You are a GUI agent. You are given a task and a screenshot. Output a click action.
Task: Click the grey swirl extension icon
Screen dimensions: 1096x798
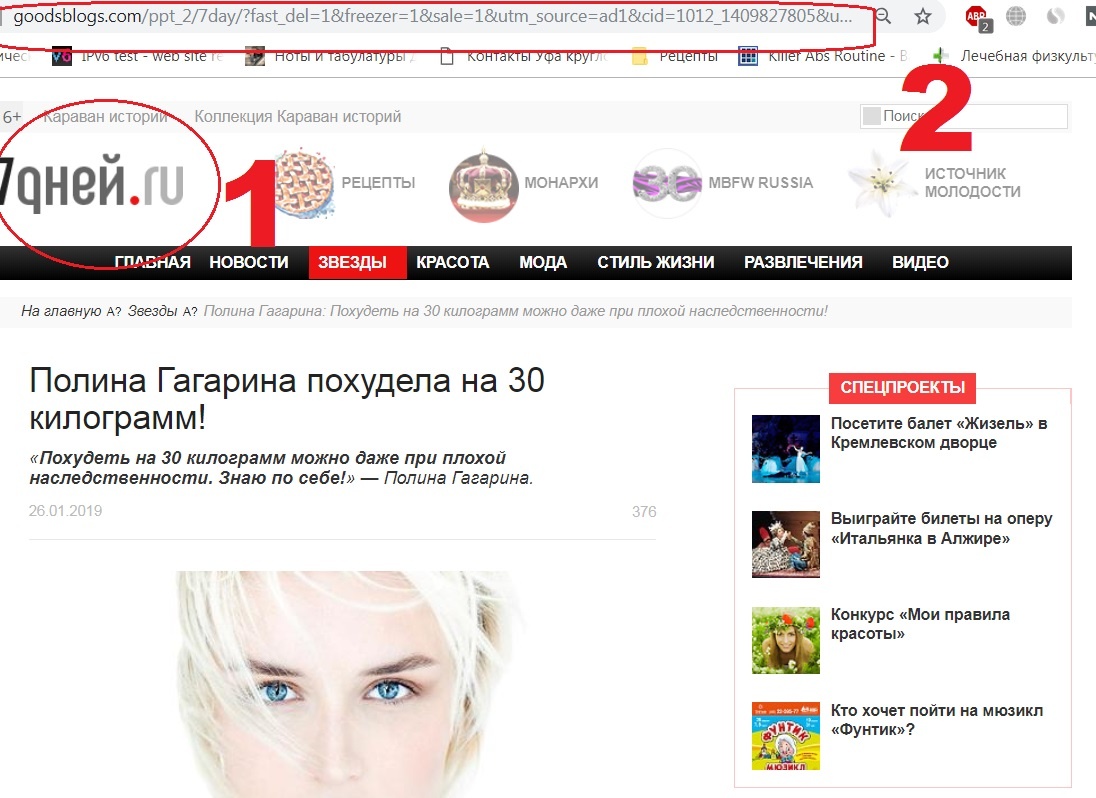click(x=1055, y=15)
